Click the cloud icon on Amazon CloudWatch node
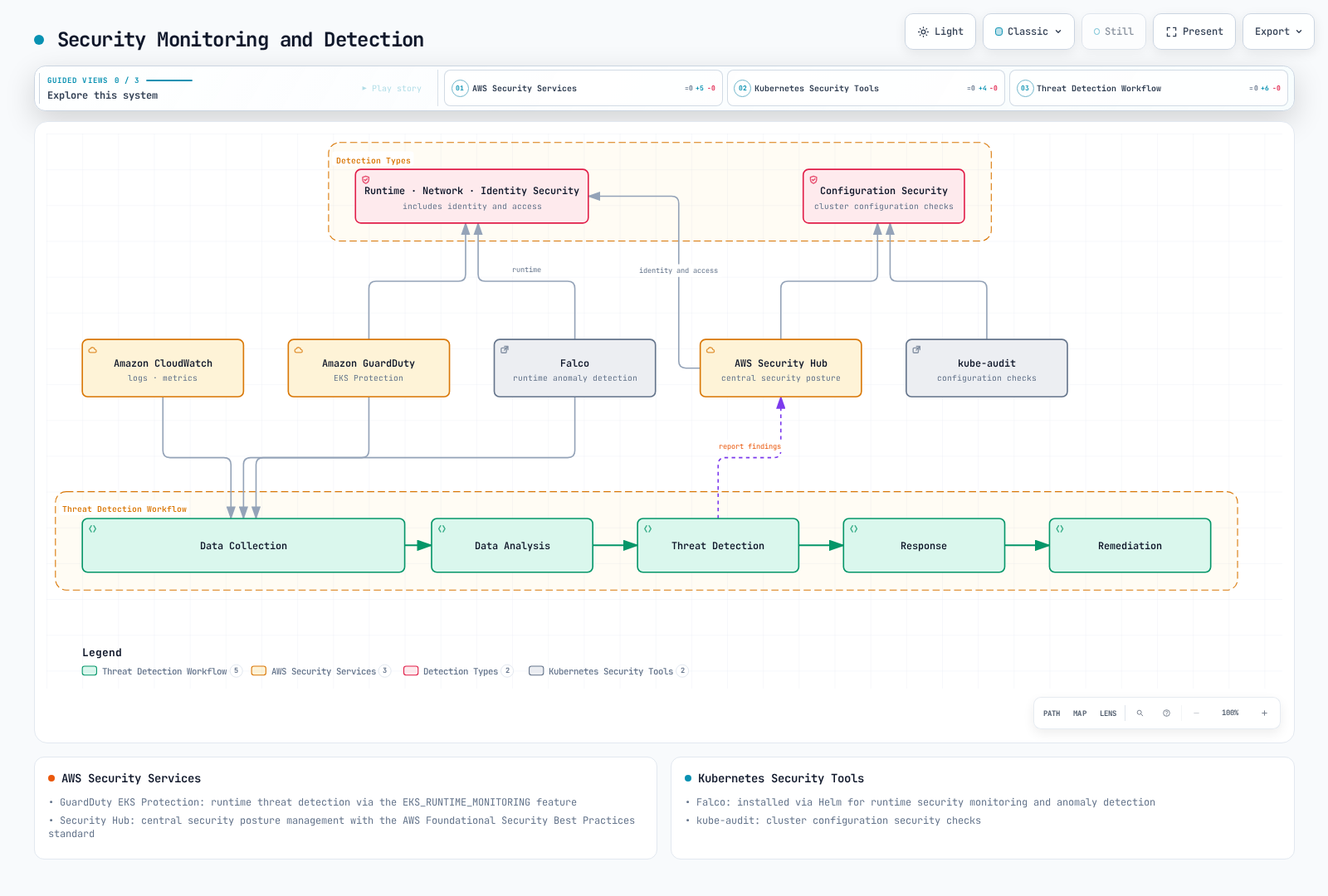The width and height of the screenshot is (1328, 896). click(x=93, y=350)
